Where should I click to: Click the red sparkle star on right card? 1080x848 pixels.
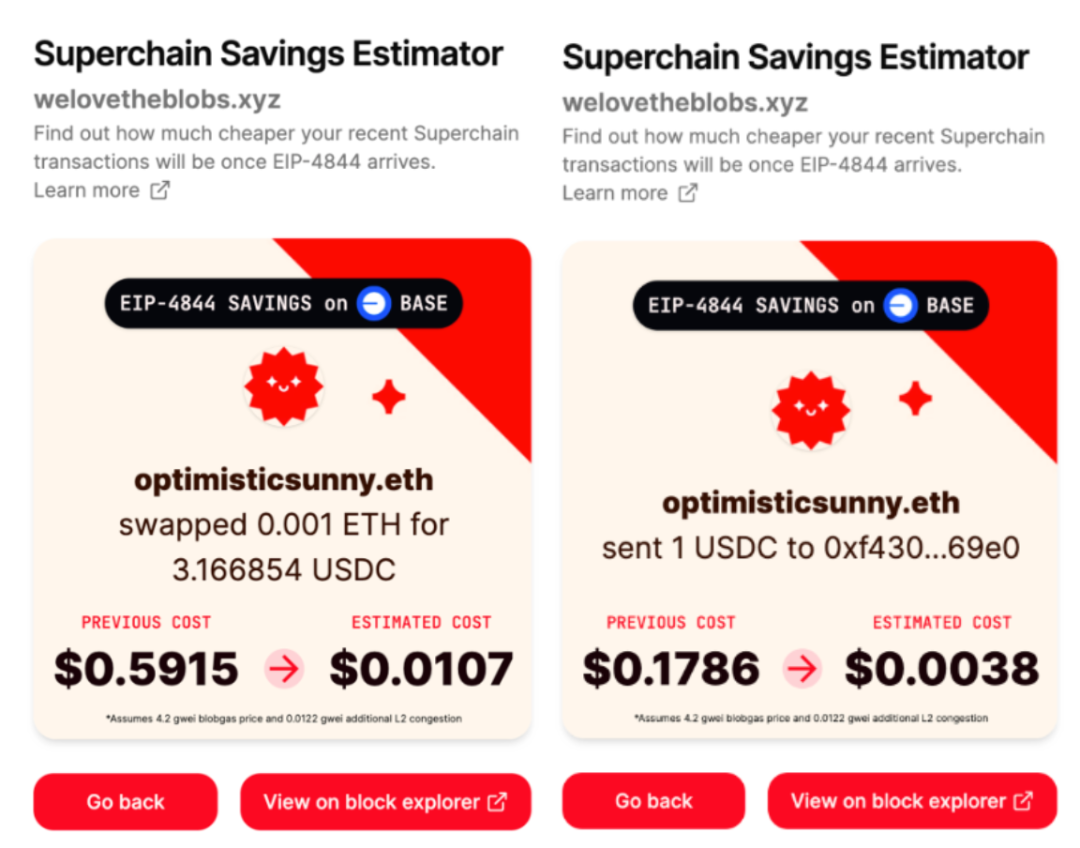tap(915, 399)
